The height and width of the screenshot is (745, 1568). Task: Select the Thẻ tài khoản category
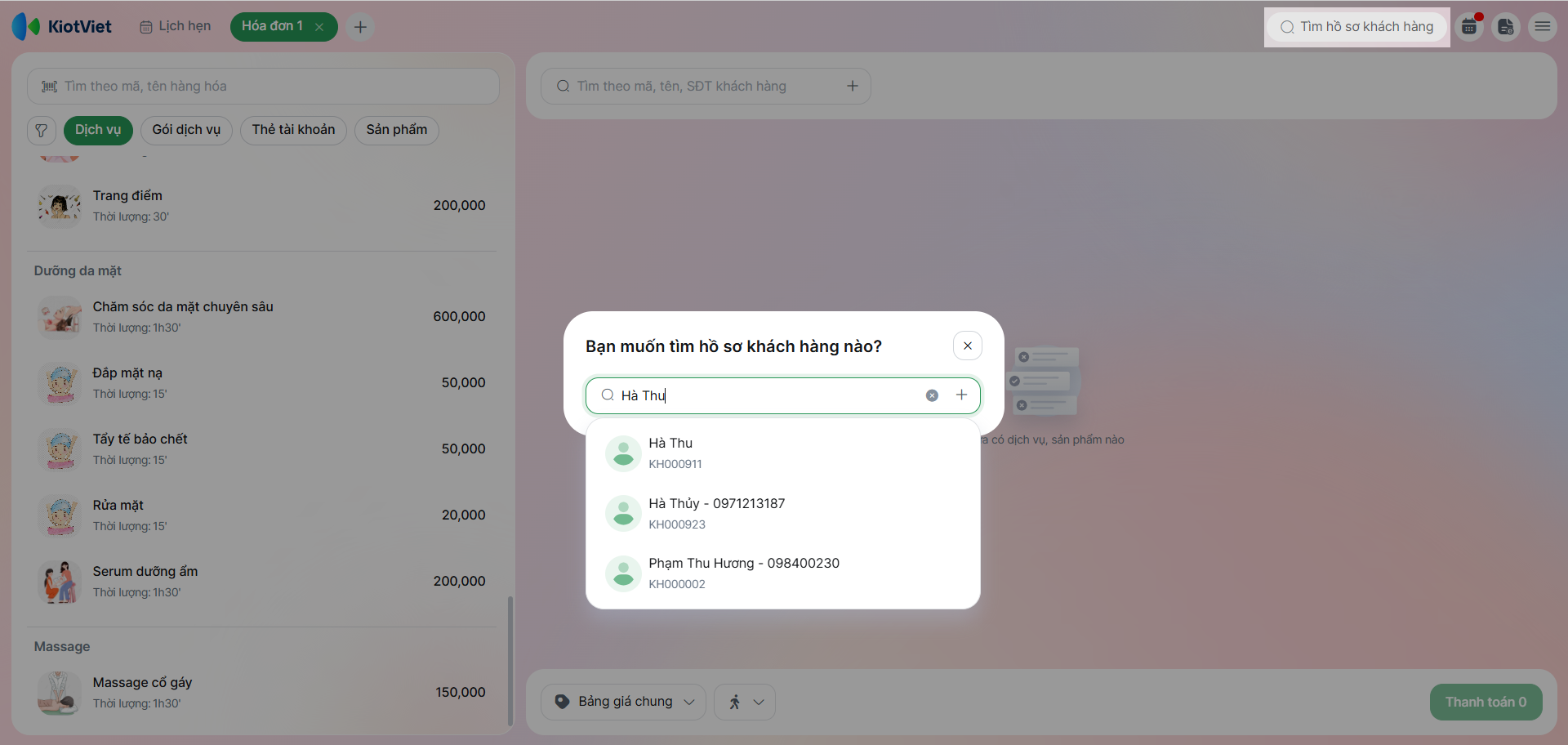293,130
